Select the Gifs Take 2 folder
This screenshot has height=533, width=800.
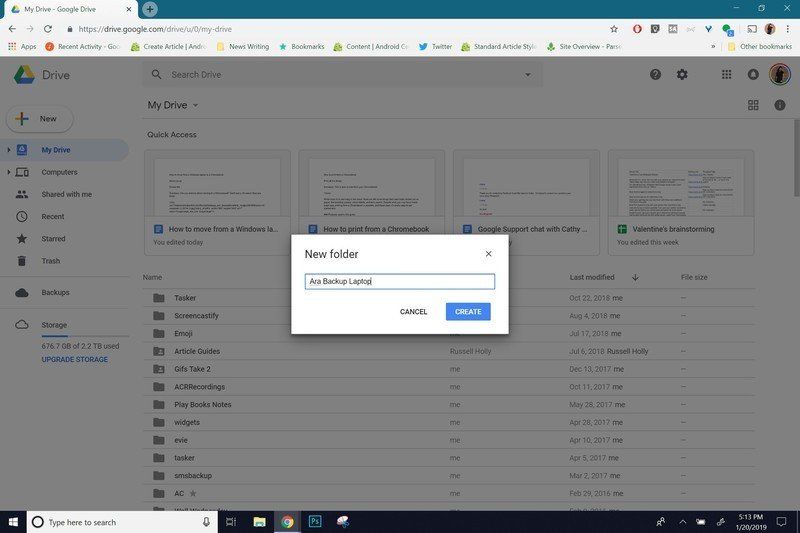click(x=449, y=369)
